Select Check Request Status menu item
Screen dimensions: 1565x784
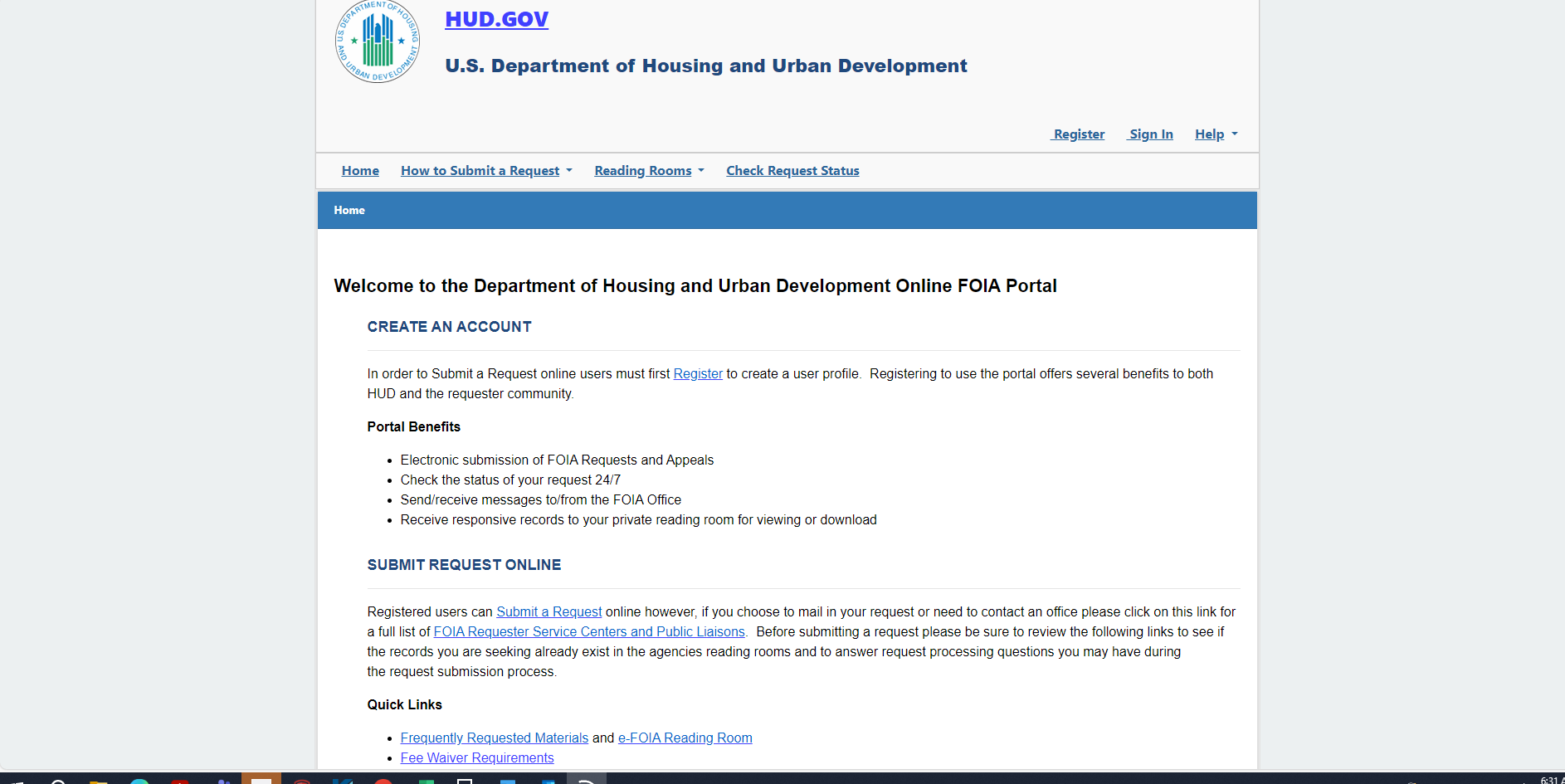click(792, 171)
